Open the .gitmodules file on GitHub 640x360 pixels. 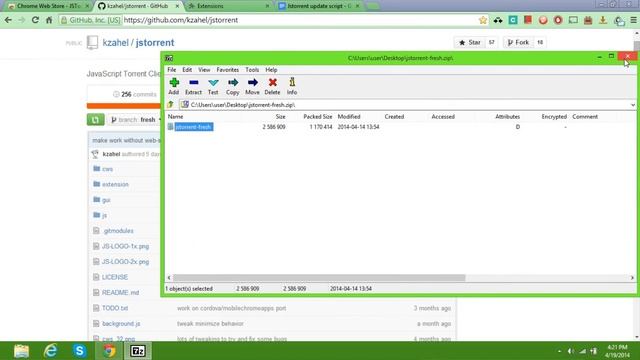[x=118, y=231]
